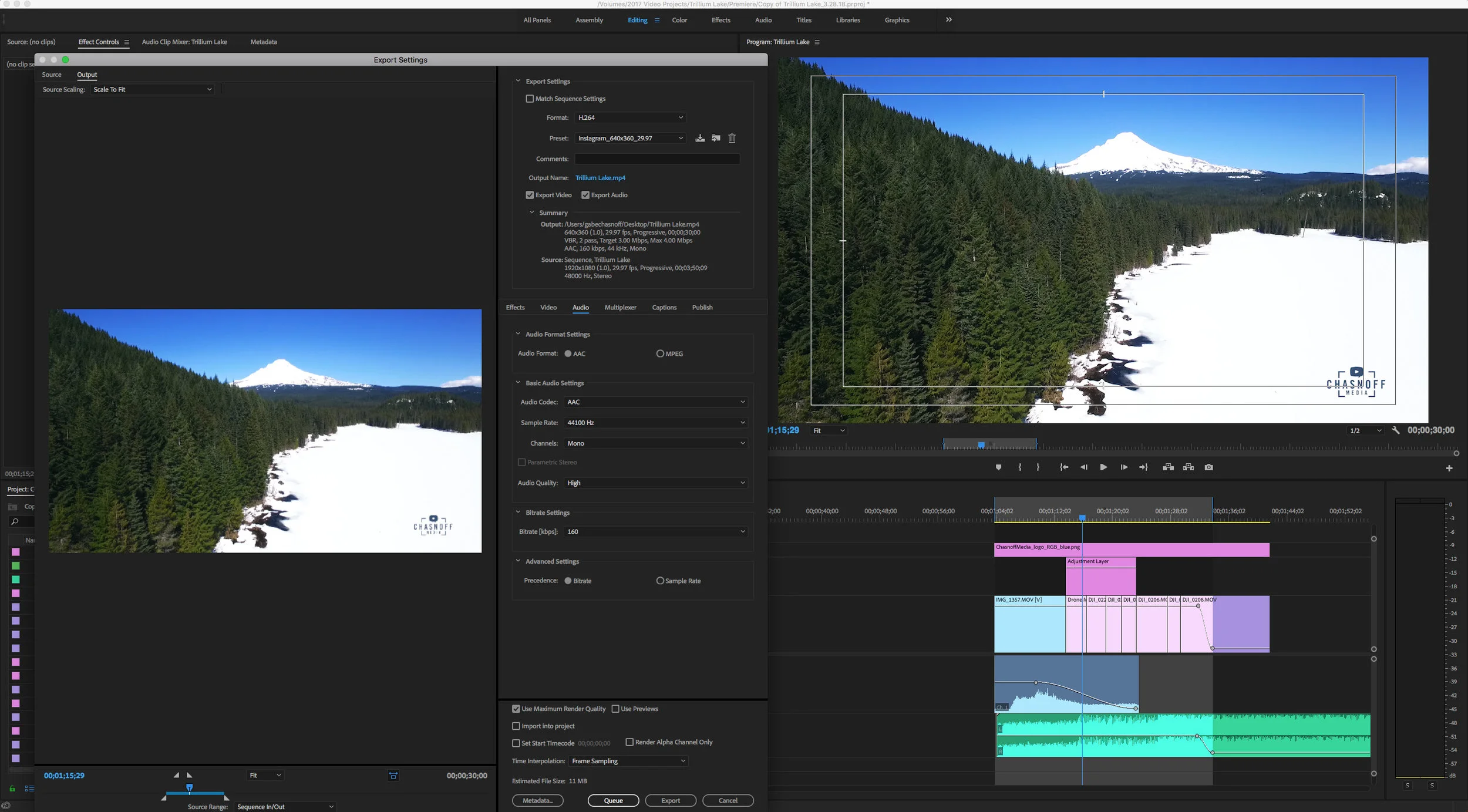Click the Step Back one frame icon
The height and width of the screenshot is (812, 1468).
pos(1084,467)
